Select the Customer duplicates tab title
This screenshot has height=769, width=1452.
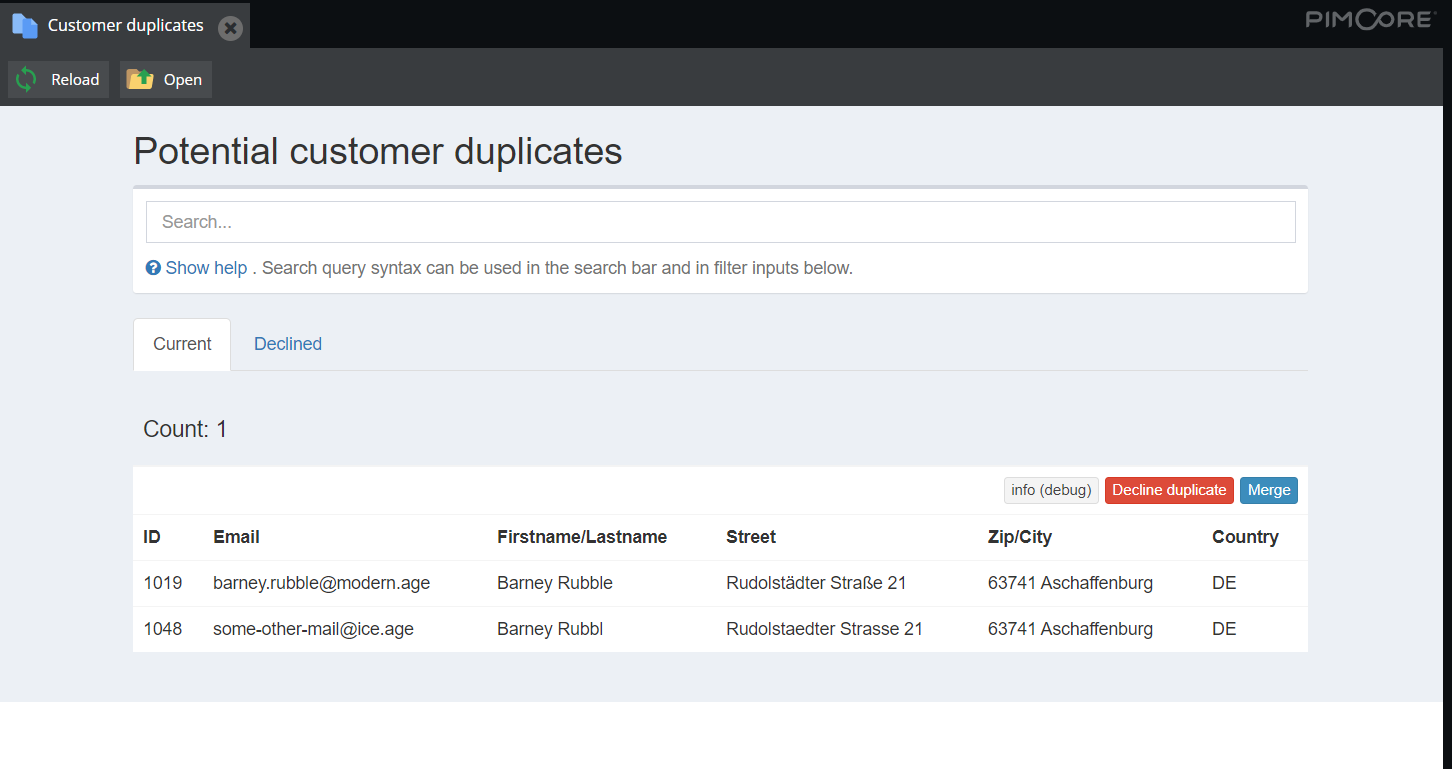click(126, 25)
